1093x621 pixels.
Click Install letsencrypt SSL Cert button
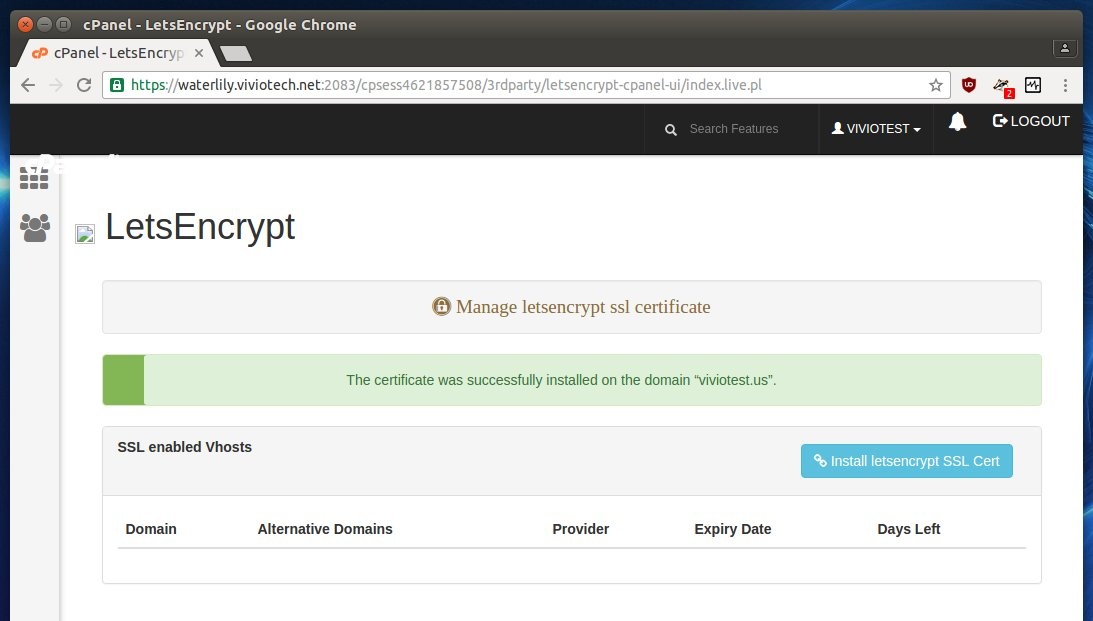click(x=906, y=461)
